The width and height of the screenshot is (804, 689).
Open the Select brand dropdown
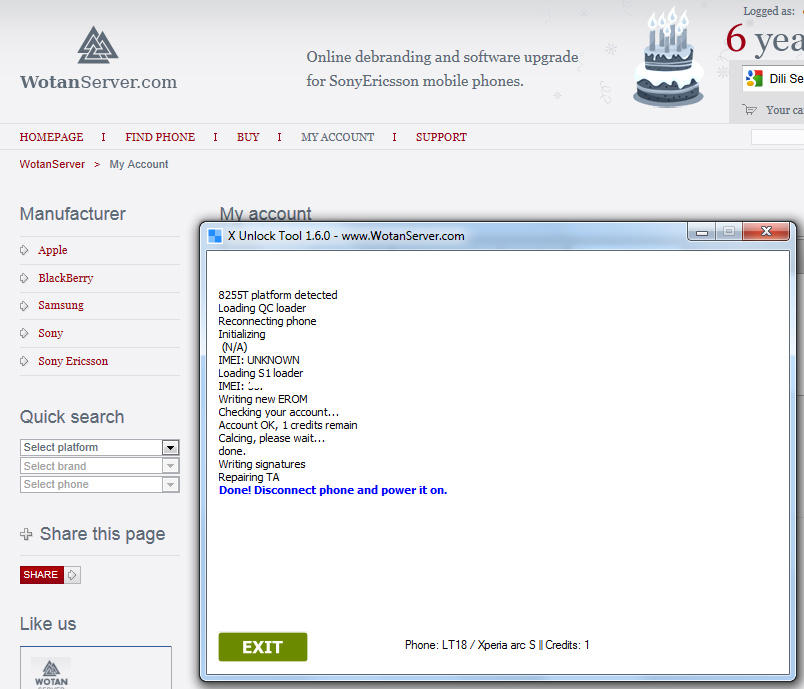pos(99,466)
